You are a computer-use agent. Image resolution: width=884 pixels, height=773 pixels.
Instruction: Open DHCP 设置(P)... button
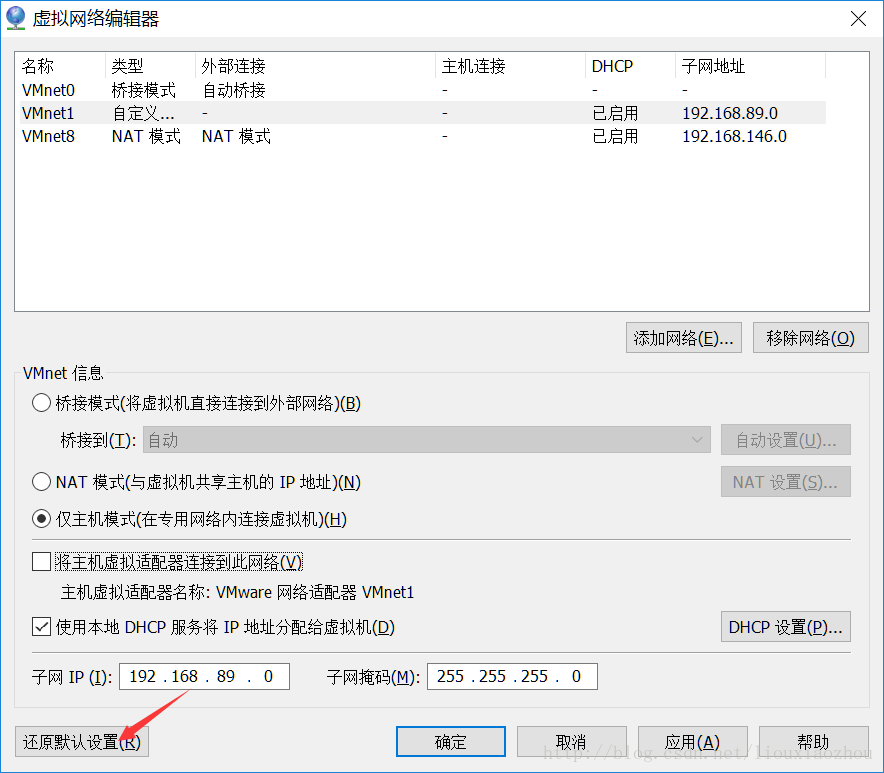coord(785,627)
